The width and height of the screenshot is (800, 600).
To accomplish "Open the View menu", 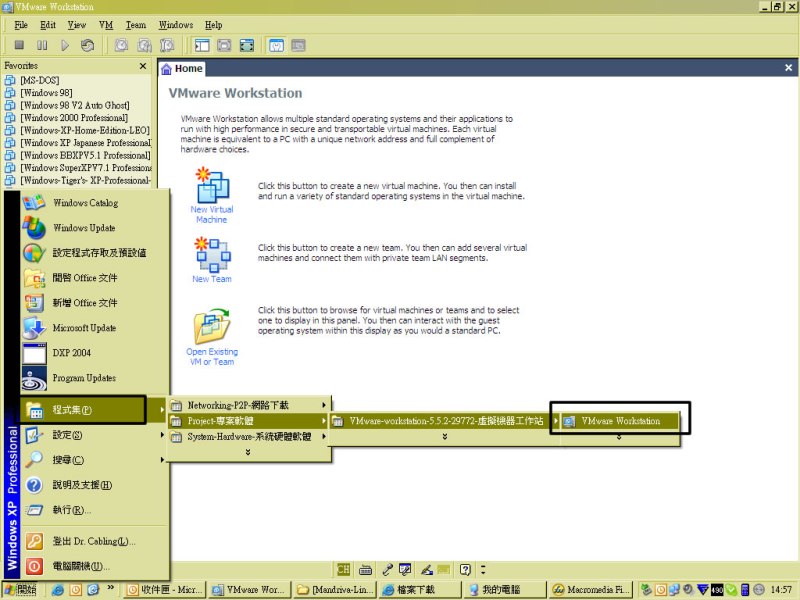I will tap(77, 25).
